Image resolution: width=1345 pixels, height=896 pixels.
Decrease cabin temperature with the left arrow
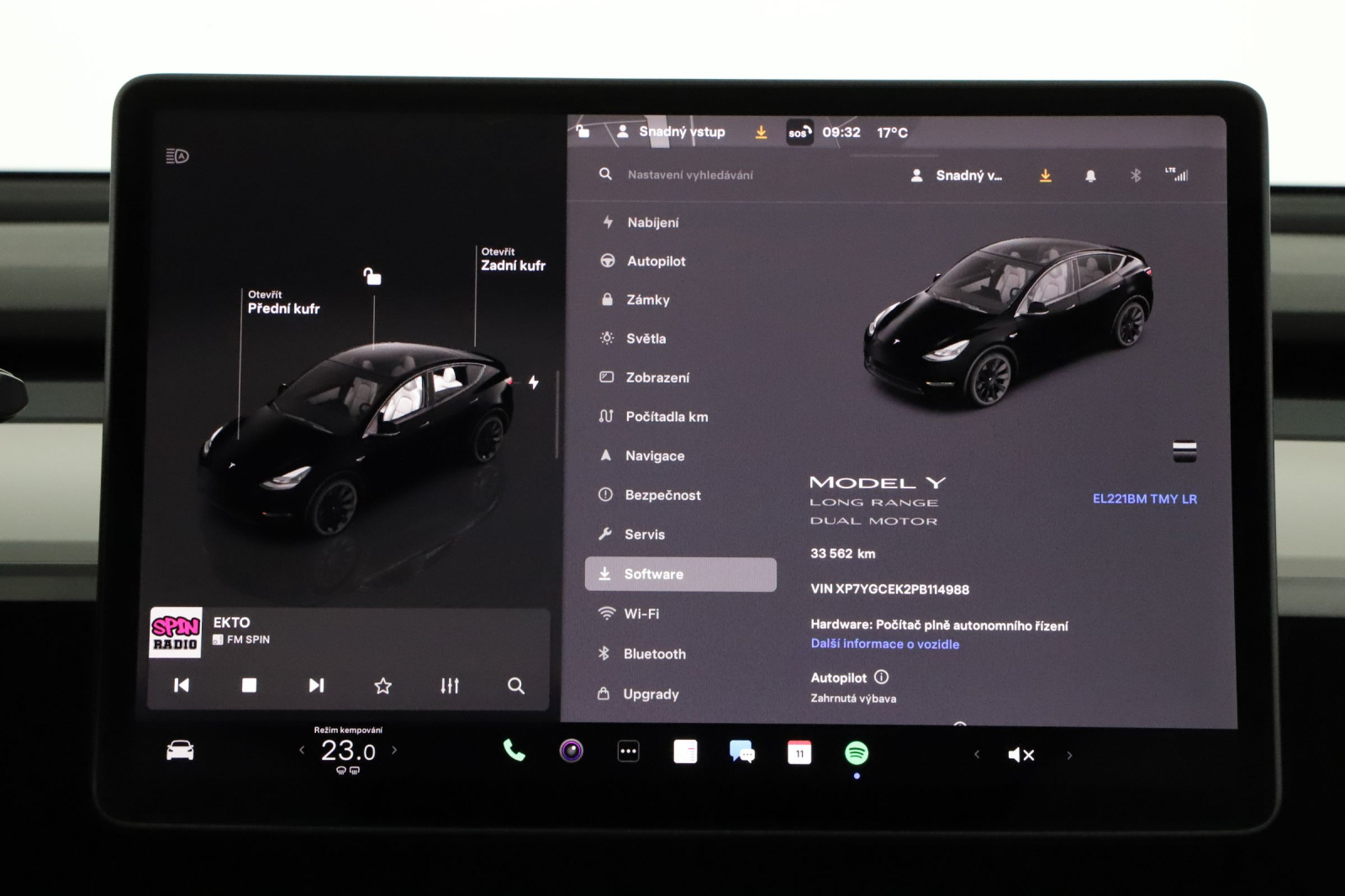[x=304, y=751]
